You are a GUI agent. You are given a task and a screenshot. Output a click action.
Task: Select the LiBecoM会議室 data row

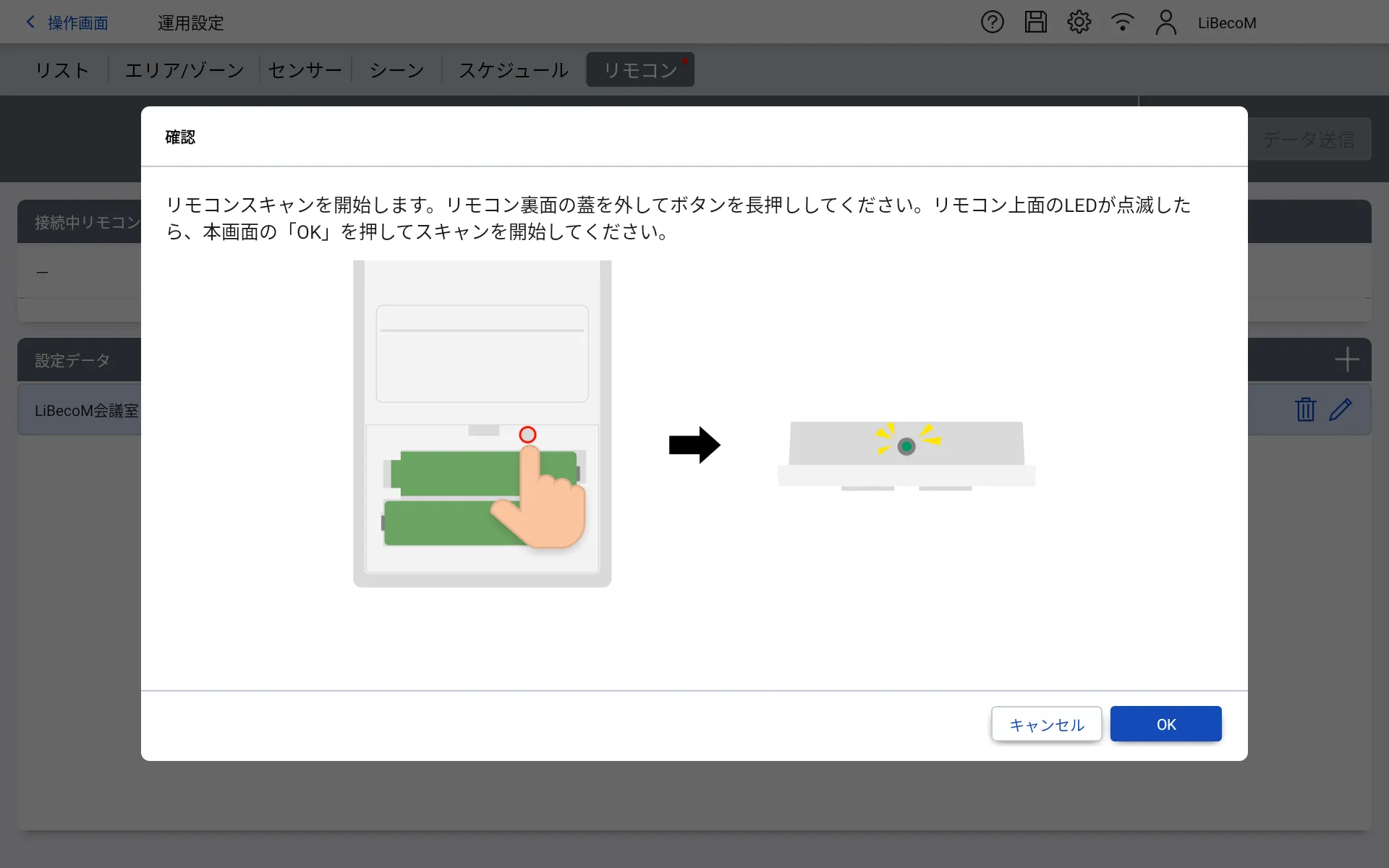[80, 411]
